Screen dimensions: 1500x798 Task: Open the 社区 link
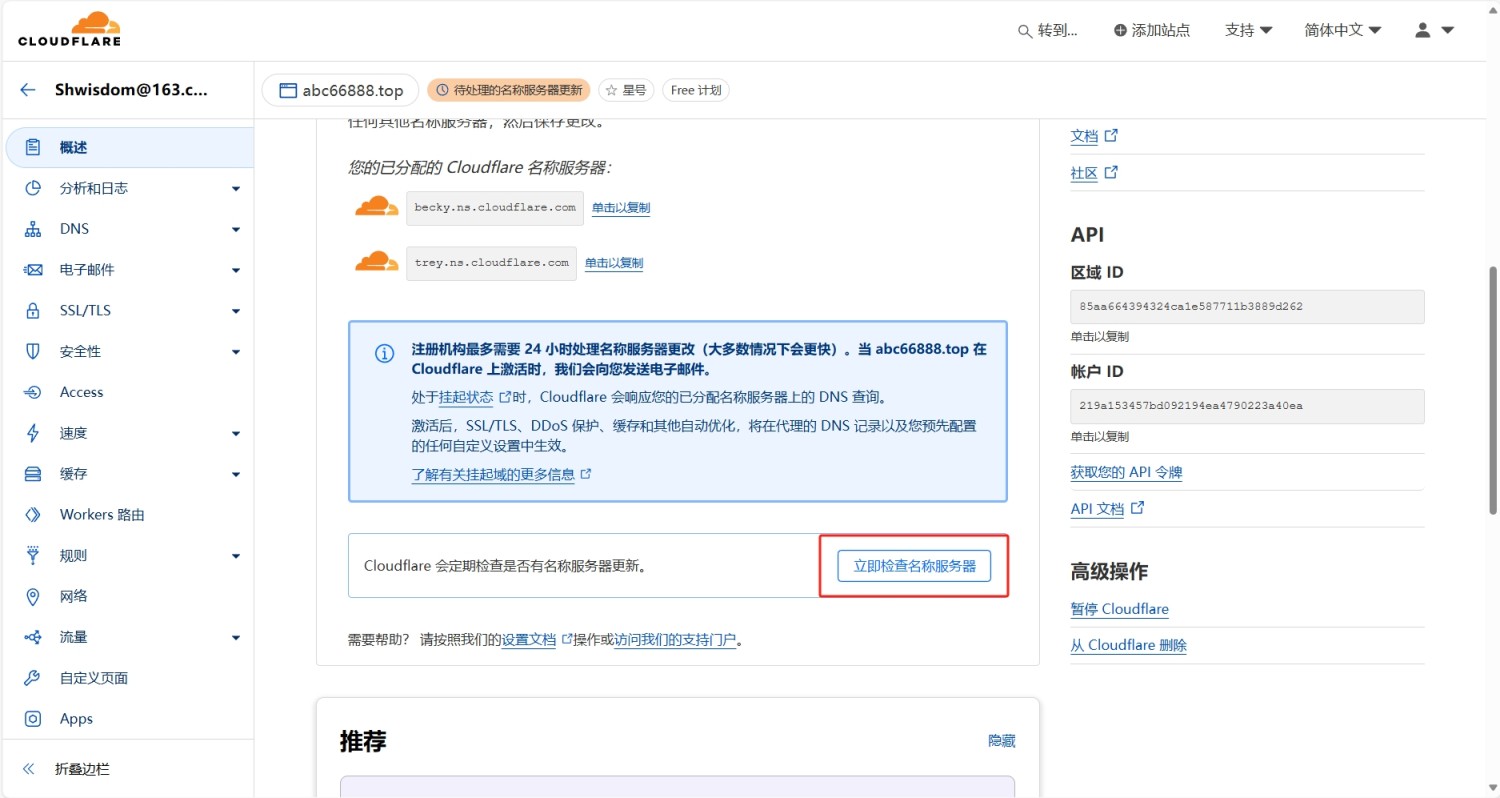pos(1084,173)
